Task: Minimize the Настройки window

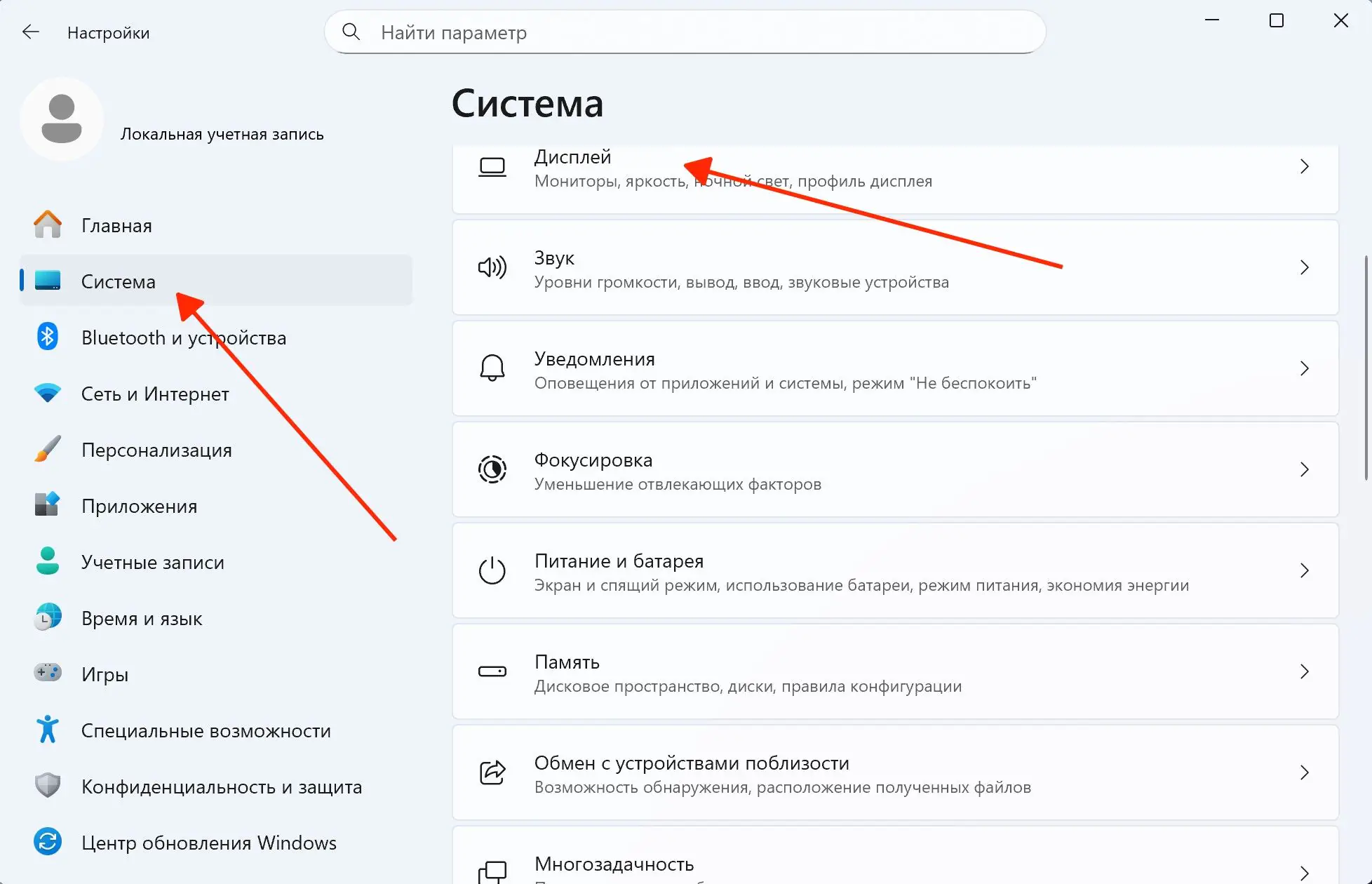Action: coord(1212,20)
